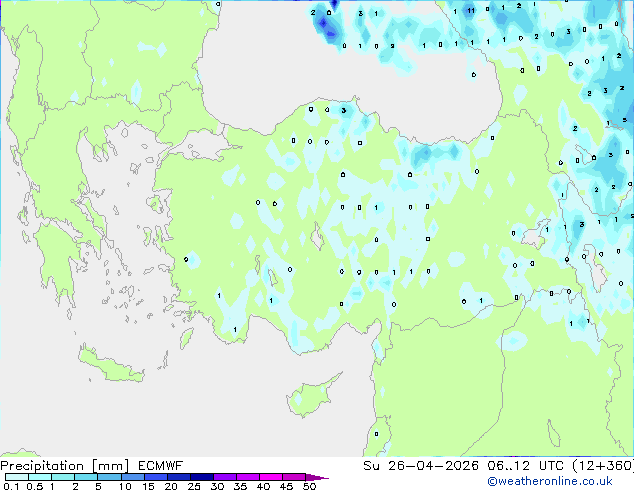The width and height of the screenshot is (634, 490).
Task: Select purple swatch between 30 and 35
Action: [225, 477]
